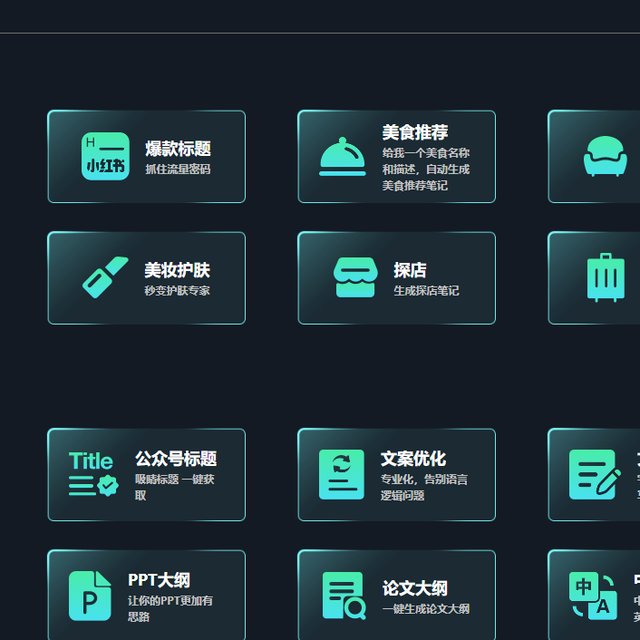The width and height of the screenshot is (640, 640).
Task: Open the 论文大纲 heading
Action: click(x=415, y=588)
